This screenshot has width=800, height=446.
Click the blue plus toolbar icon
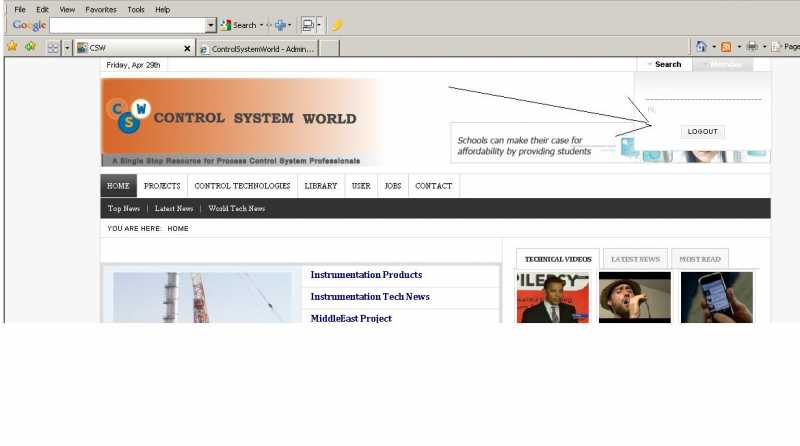pos(280,25)
